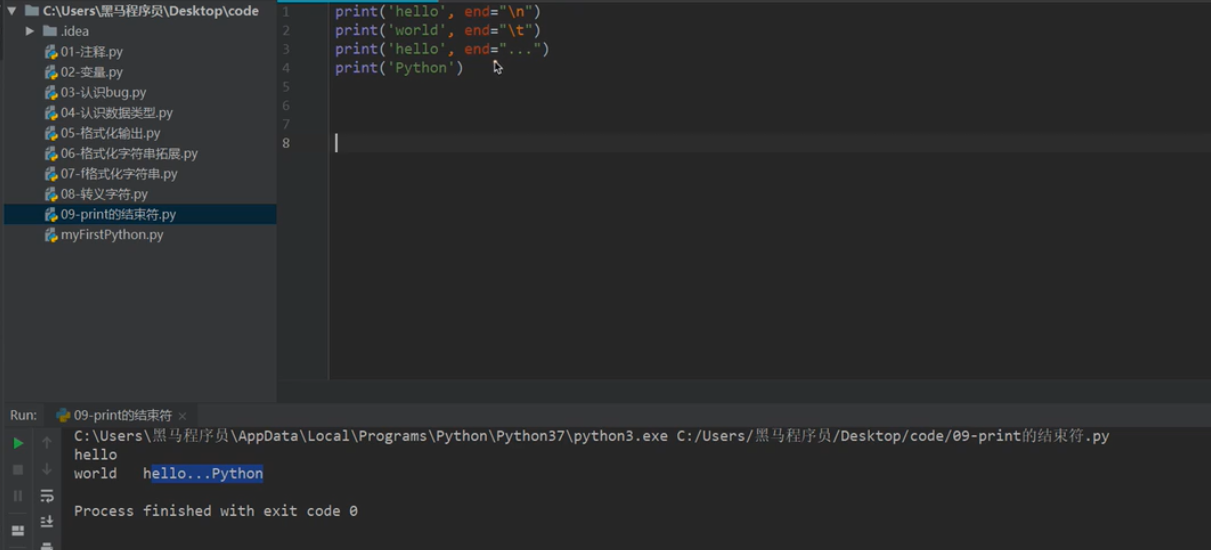
Task: Select the project root path C:\Users\黑马程序员\Desktop\code
Action: (151, 11)
